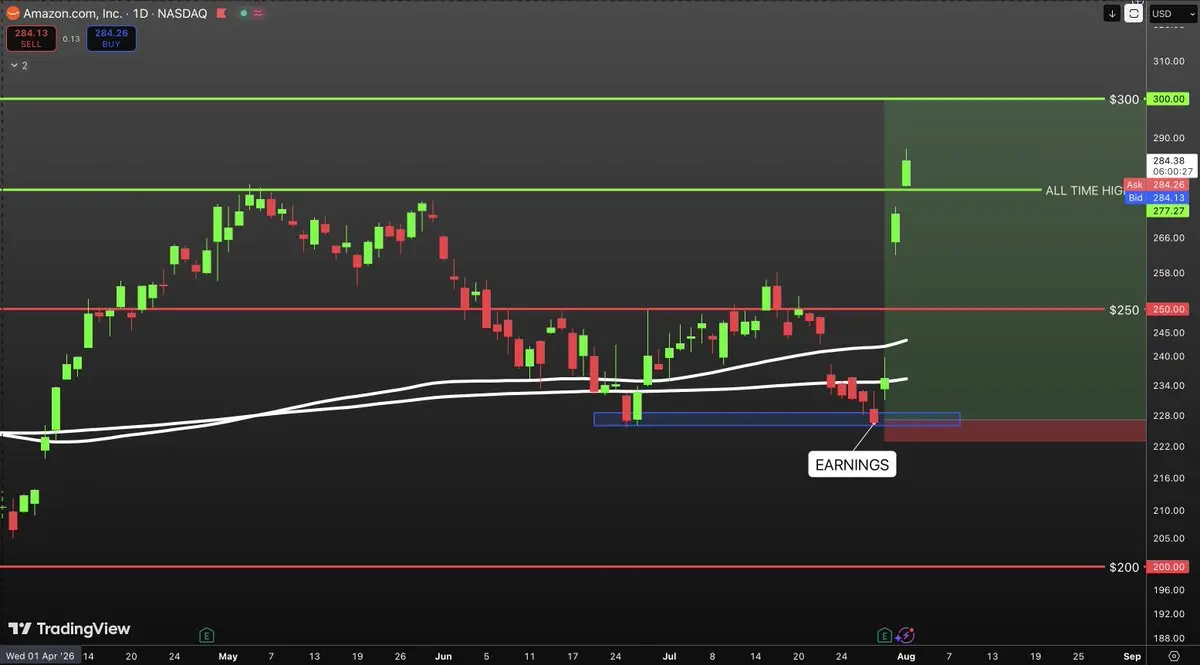
Task: Select the blue support zone rectangle
Action: pyautogui.click(x=776, y=419)
